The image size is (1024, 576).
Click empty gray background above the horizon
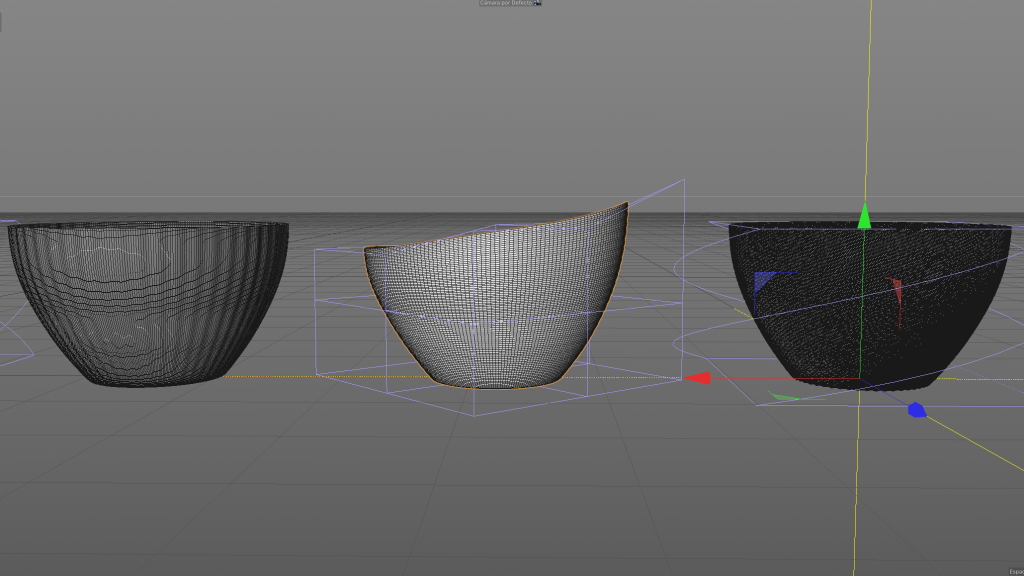click(x=300, y=100)
